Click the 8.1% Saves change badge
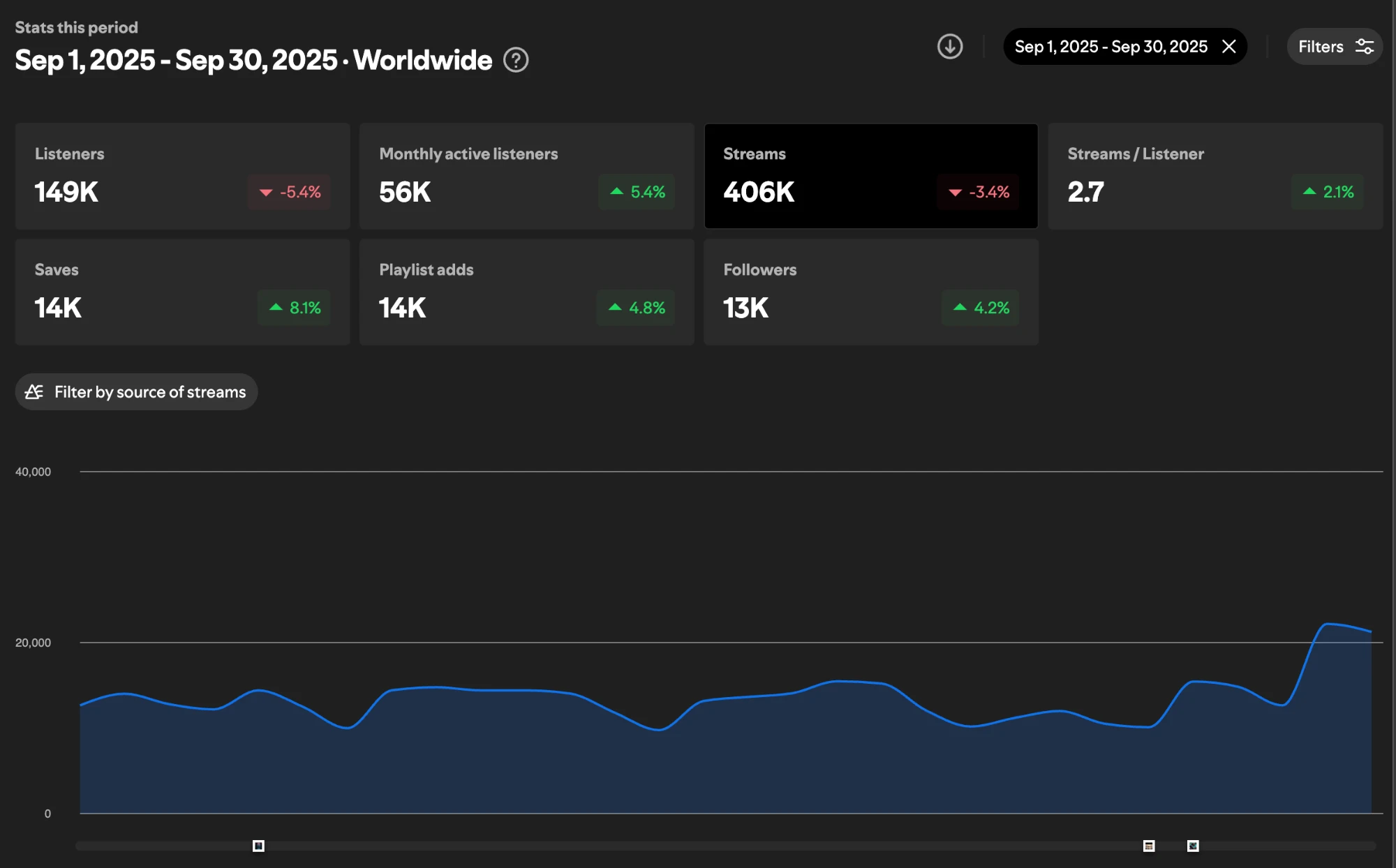 pyautogui.click(x=294, y=308)
